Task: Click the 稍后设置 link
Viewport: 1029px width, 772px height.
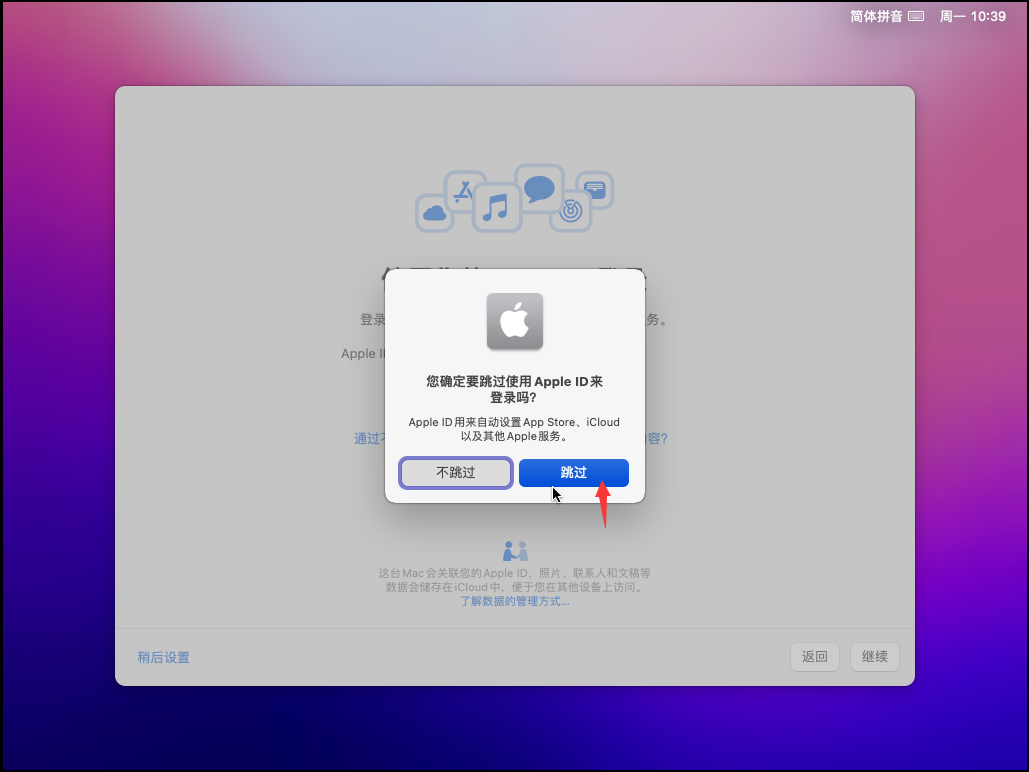Action: pos(163,657)
